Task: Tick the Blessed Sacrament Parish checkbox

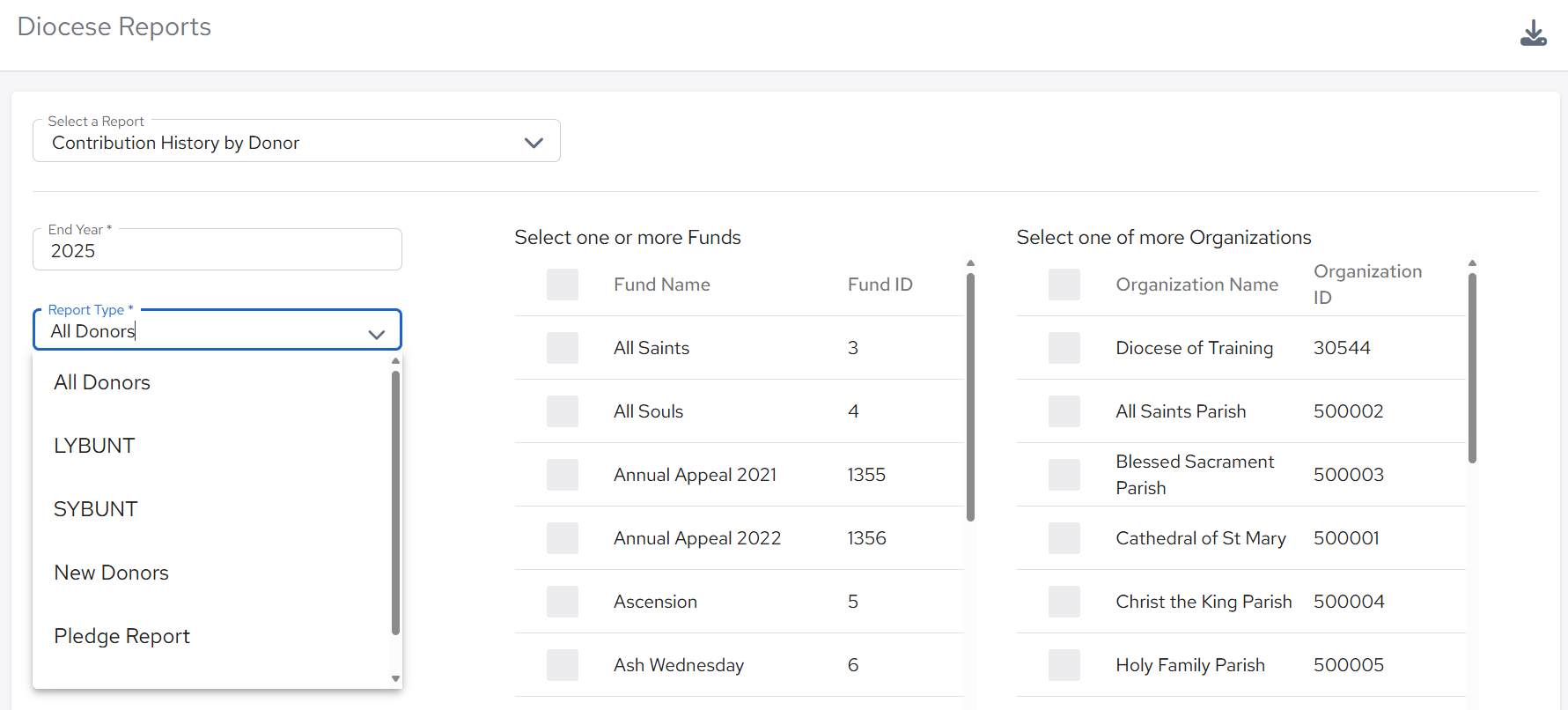Action: click(1064, 475)
